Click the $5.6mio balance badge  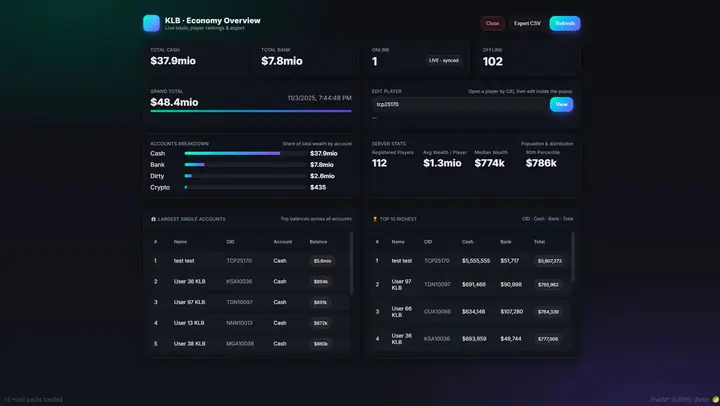pos(322,261)
